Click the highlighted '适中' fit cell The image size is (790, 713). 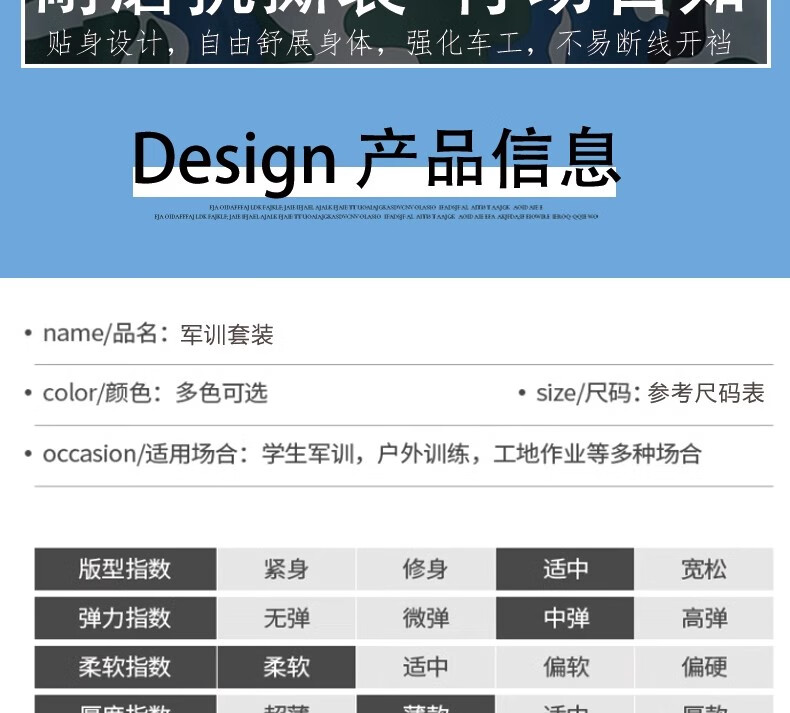click(565, 569)
